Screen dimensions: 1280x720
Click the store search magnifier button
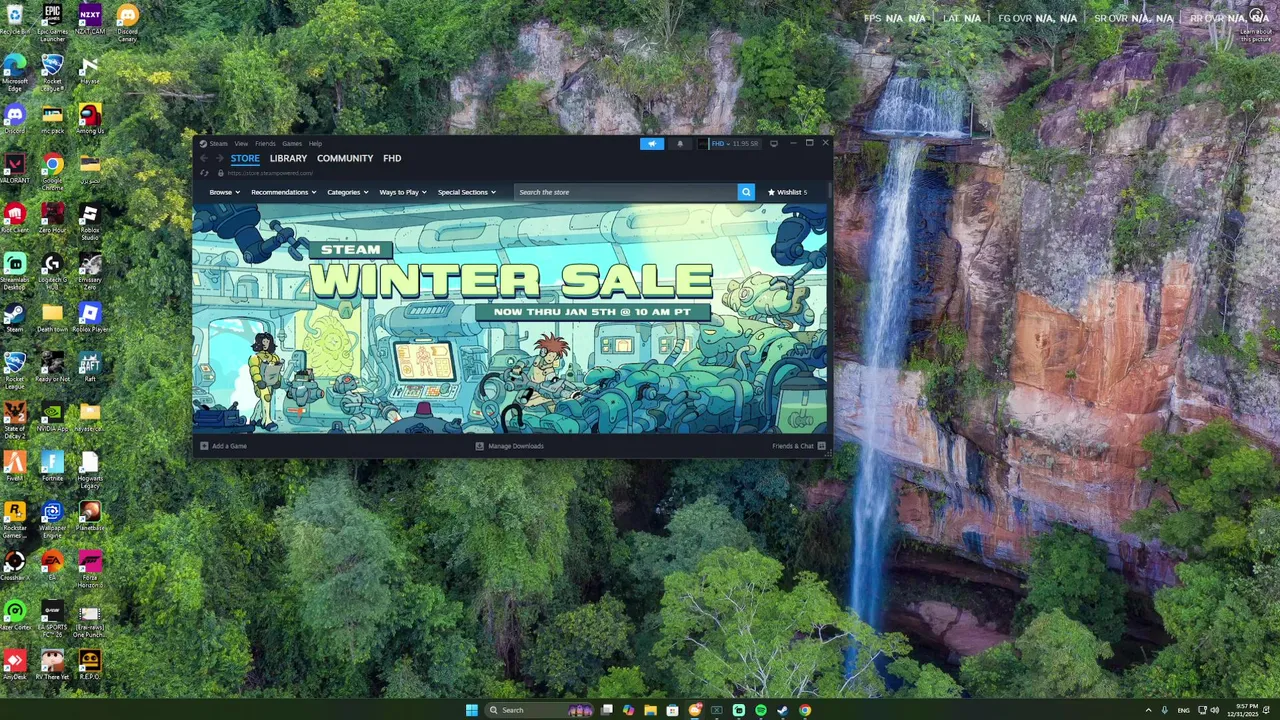(746, 192)
